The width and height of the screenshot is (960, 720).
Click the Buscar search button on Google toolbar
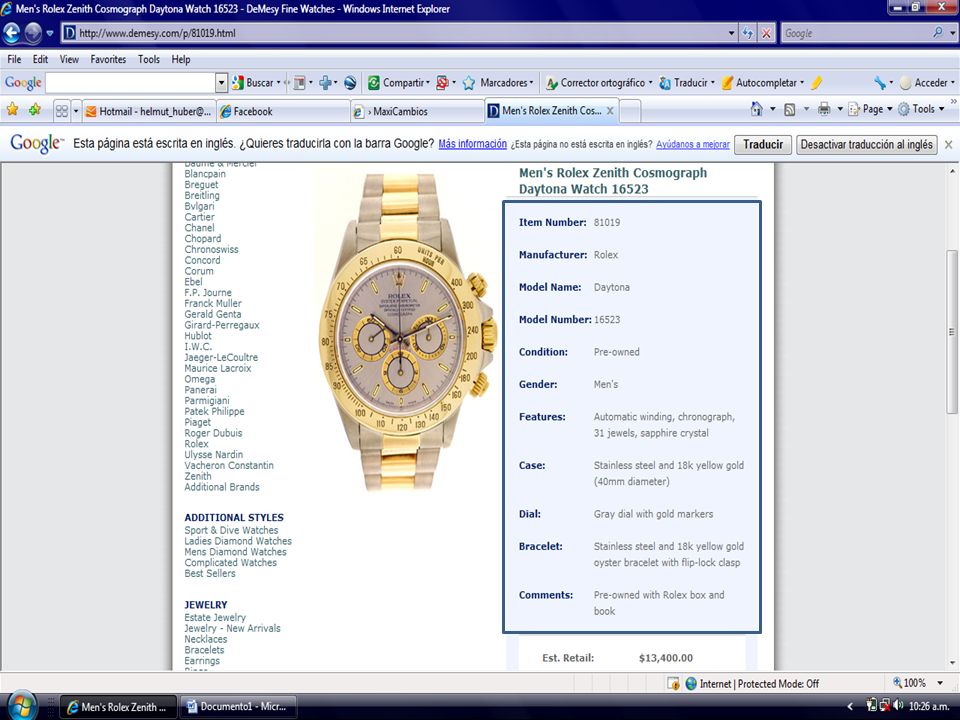coord(254,83)
